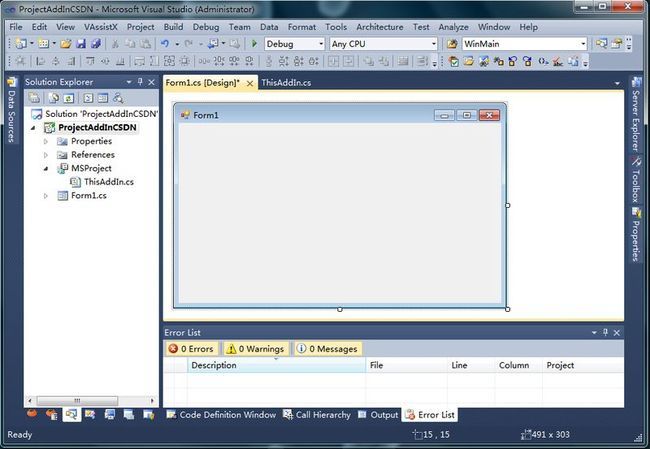The height and width of the screenshot is (449, 650).
Task: Click the Show All Files icon
Action: coord(54,98)
